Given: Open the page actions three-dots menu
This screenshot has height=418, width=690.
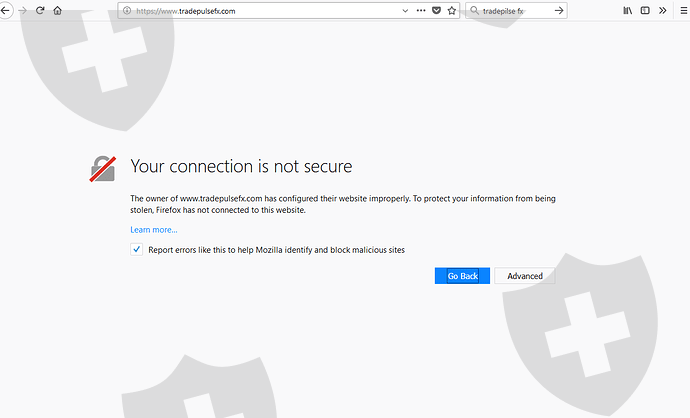Looking at the screenshot, I should point(420,10).
